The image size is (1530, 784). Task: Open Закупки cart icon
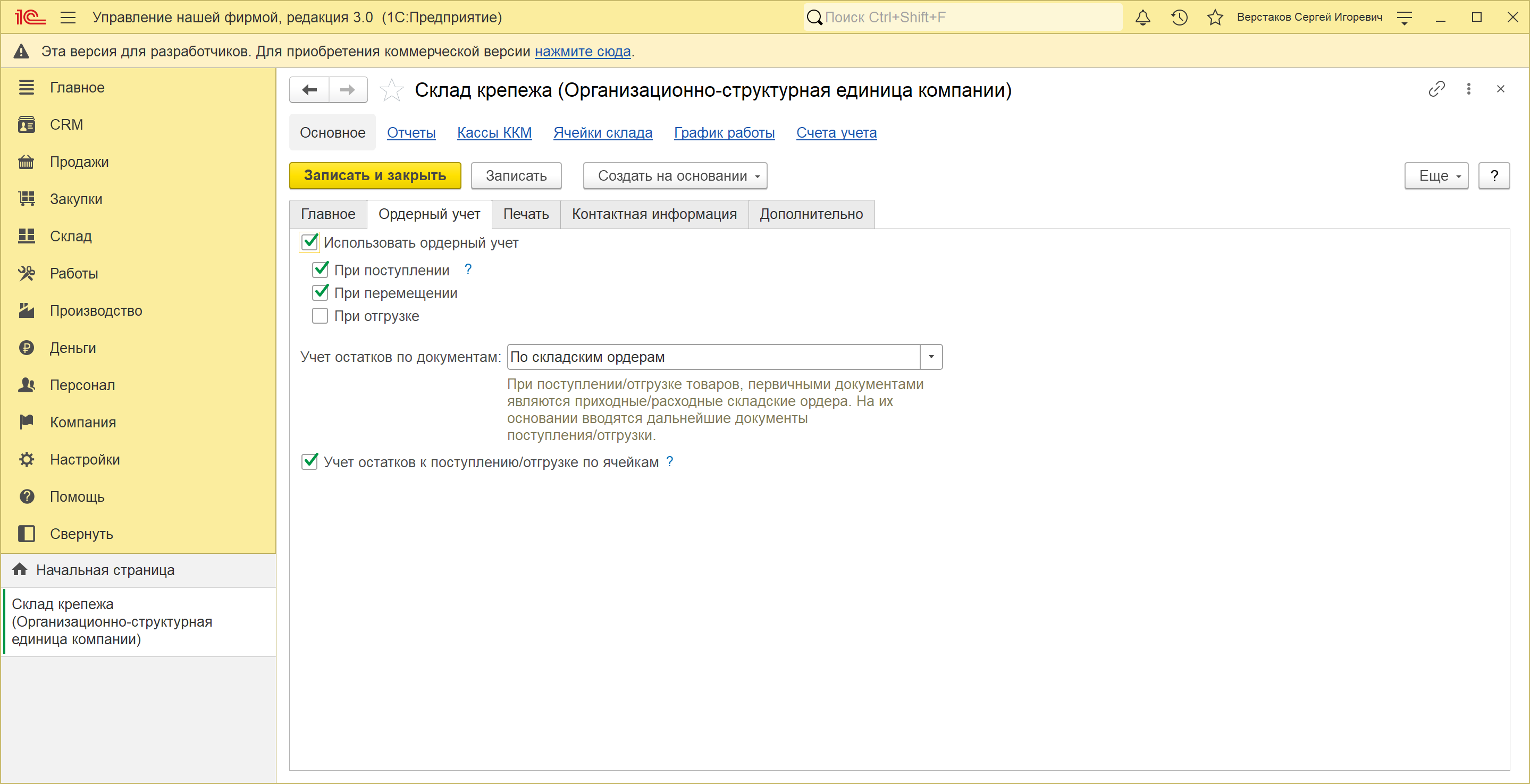(26, 199)
